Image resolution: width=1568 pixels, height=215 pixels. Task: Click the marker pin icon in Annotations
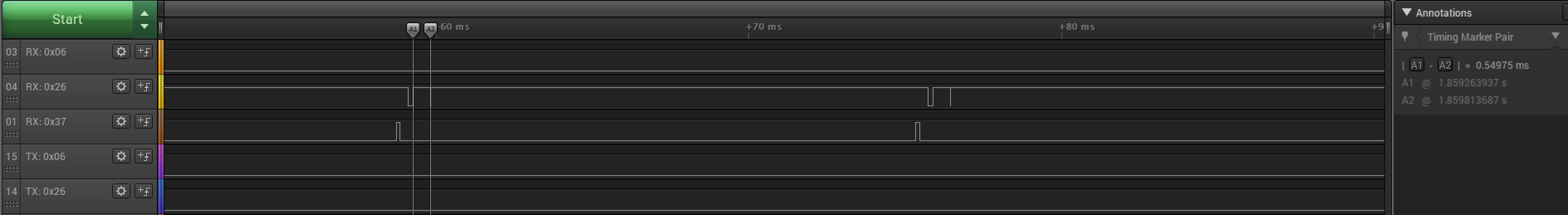coord(1405,37)
